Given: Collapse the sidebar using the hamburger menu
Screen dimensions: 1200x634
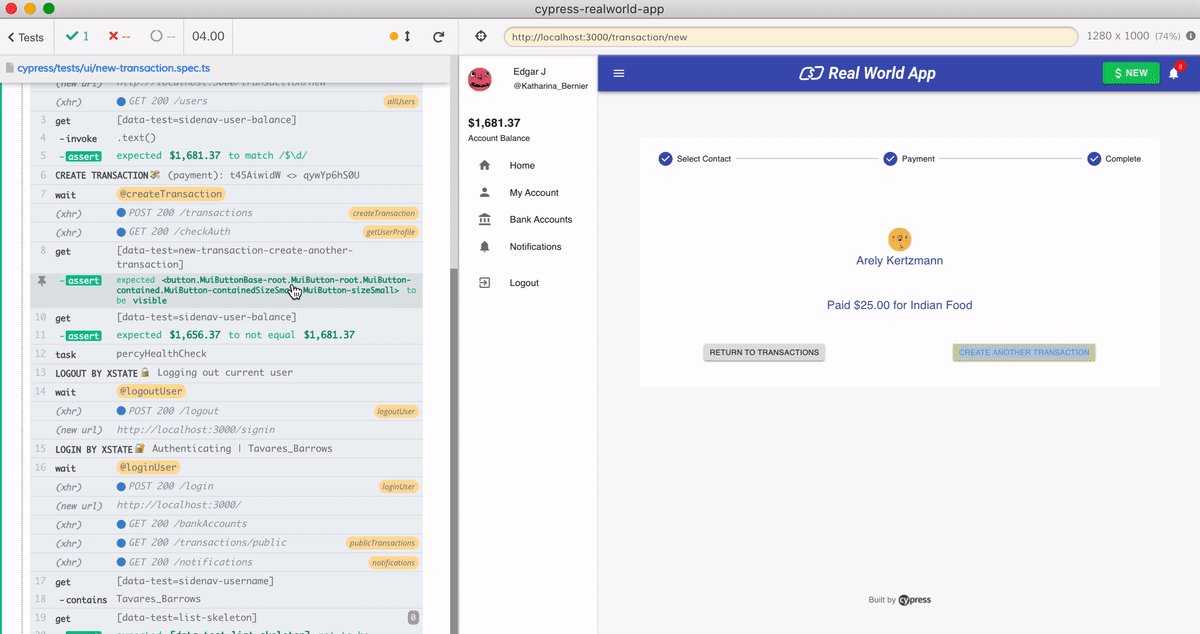Looking at the screenshot, I should pyautogui.click(x=618, y=73).
